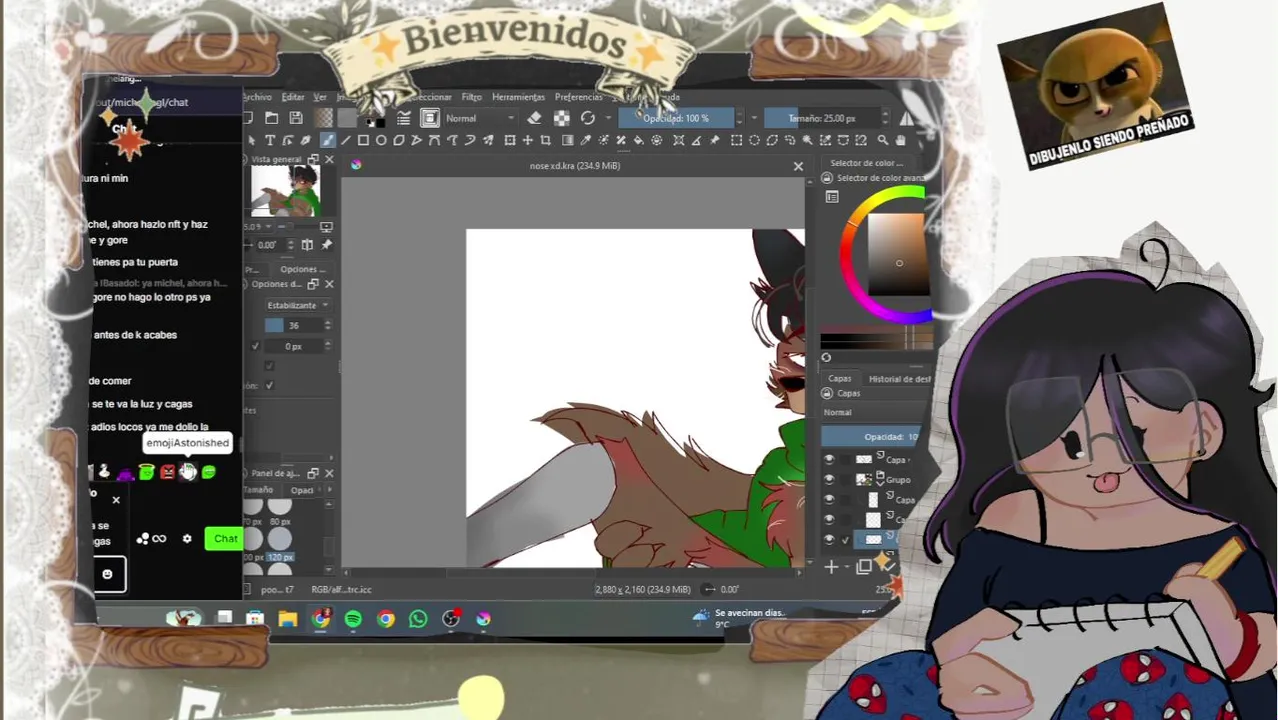Viewport: 1278px width, 720px height.
Task: Close the Panel de ajustes docker
Action: coord(329,474)
